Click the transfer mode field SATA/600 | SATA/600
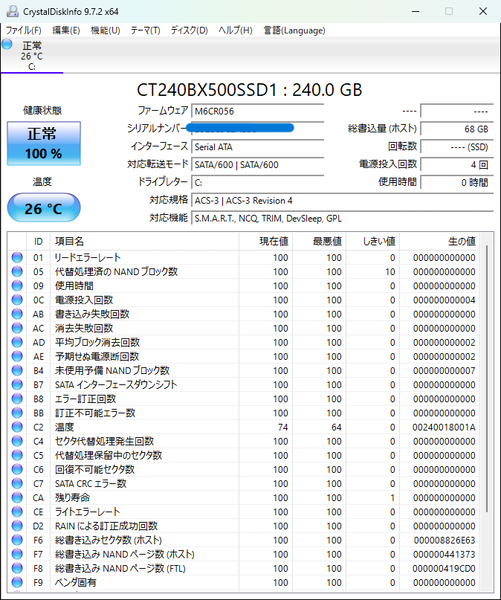This screenshot has width=501, height=600. (x=258, y=165)
